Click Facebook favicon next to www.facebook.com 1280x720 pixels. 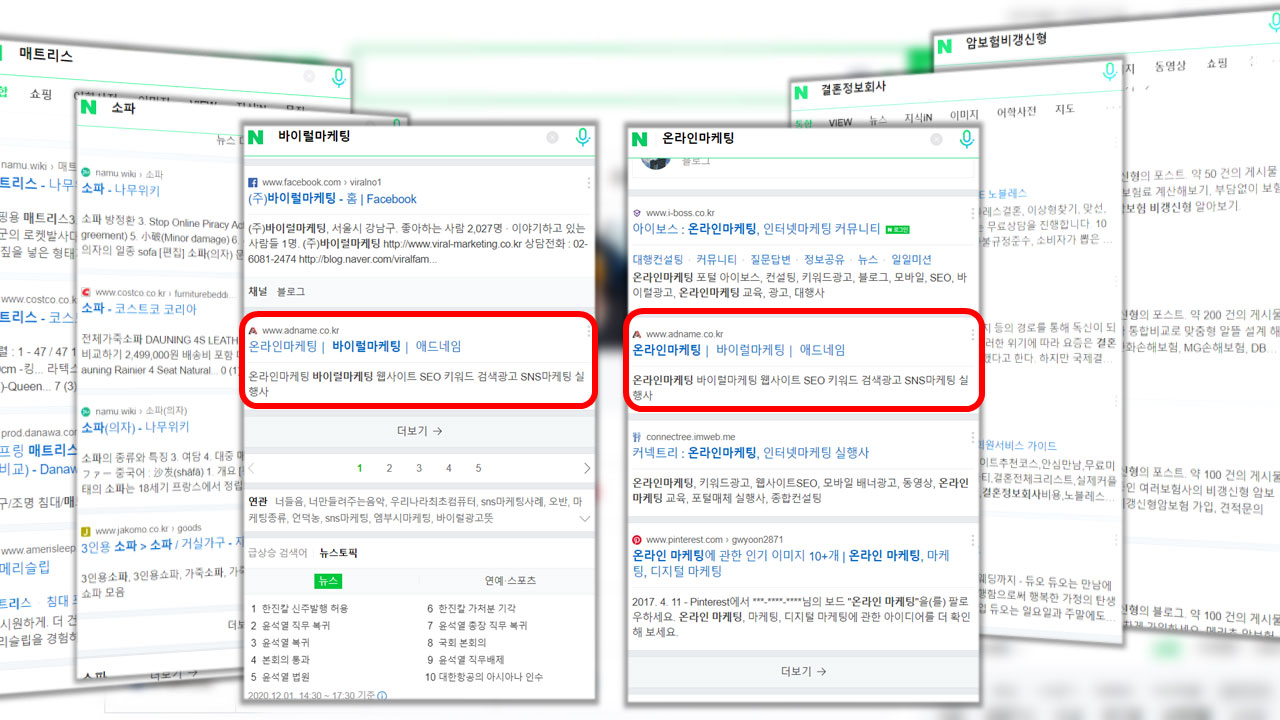(x=254, y=183)
